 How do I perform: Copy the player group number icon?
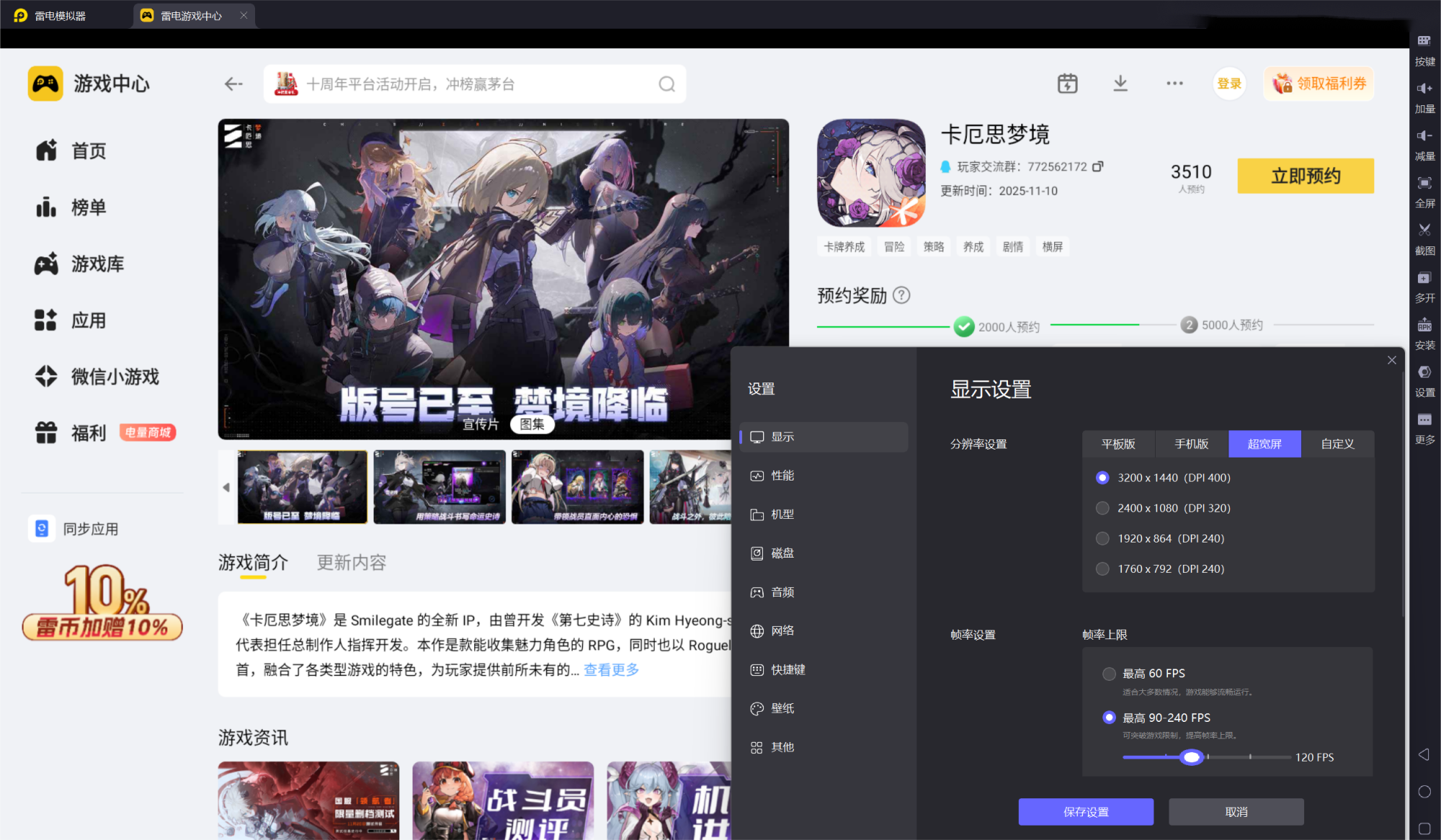[x=1098, y=166]
